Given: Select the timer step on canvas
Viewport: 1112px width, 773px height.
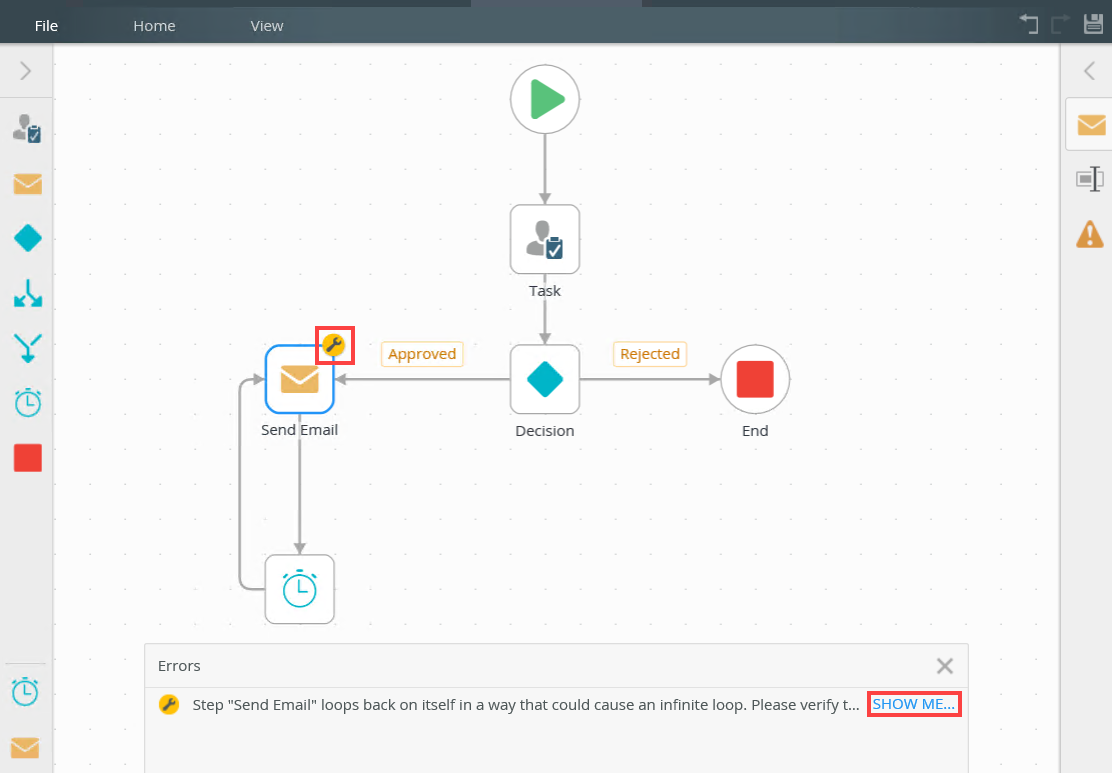Looking at the screenshot, I should [299, 589].
